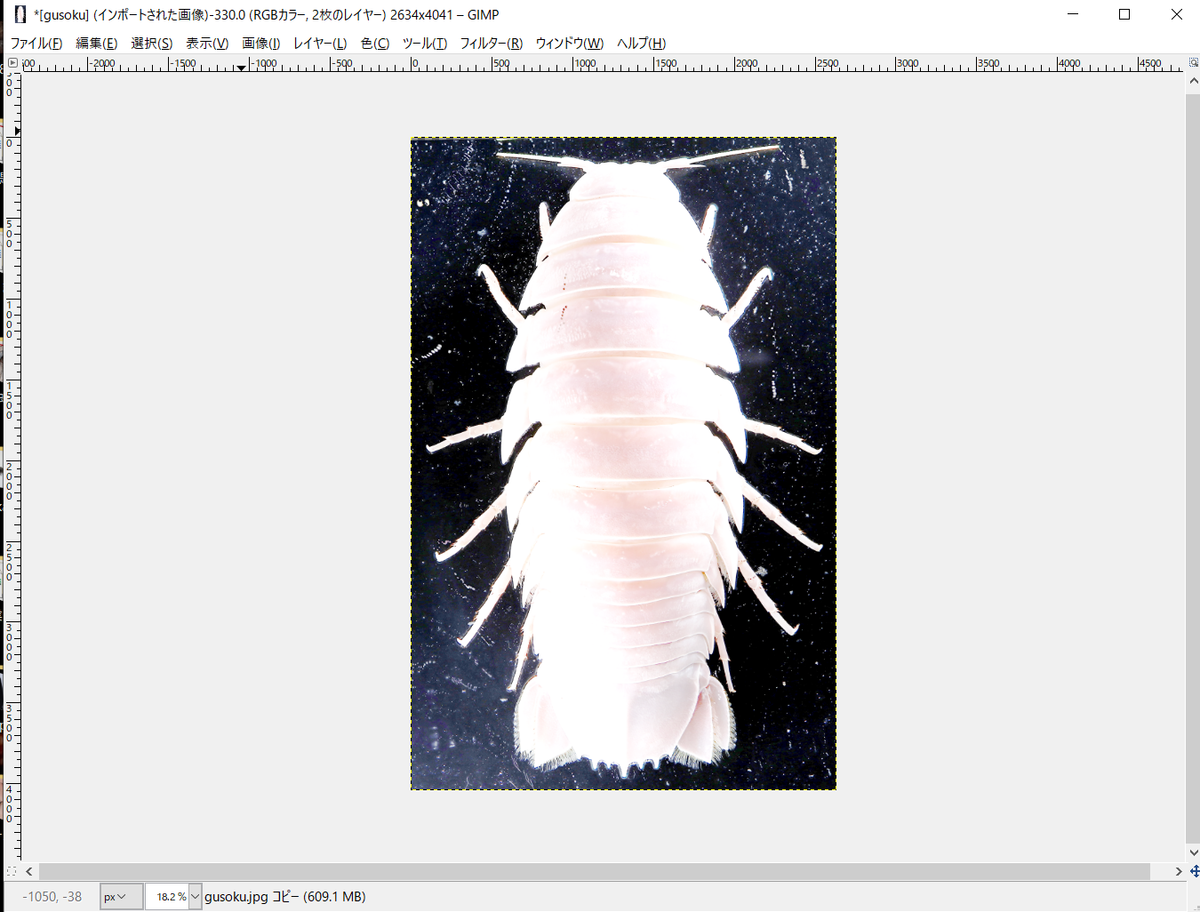This screenshot has height=912, width=1200.
Task: Minimize the GIMP window
Action: coord(1071,15)
